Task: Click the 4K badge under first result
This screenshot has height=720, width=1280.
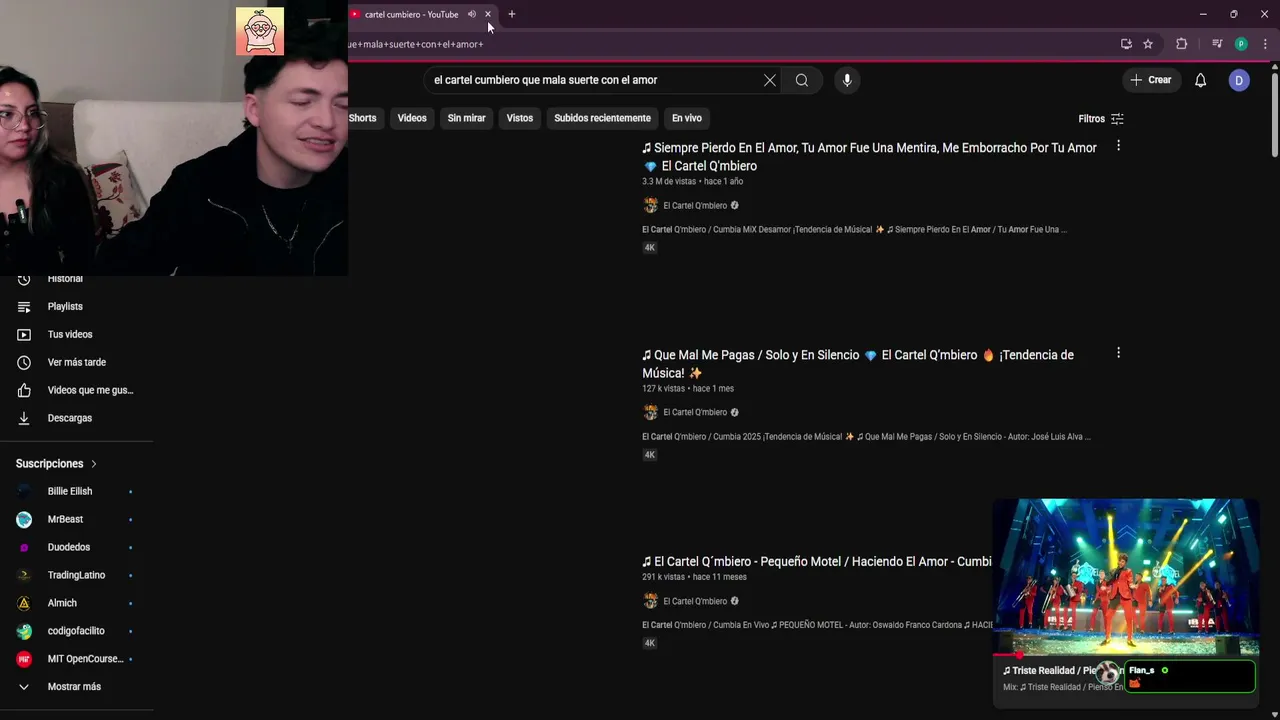Action: (650, 248)
